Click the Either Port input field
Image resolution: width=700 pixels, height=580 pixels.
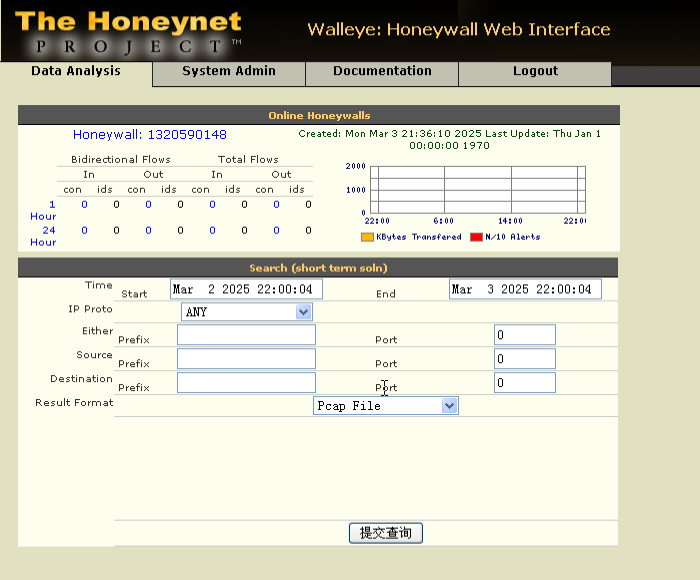525,335
